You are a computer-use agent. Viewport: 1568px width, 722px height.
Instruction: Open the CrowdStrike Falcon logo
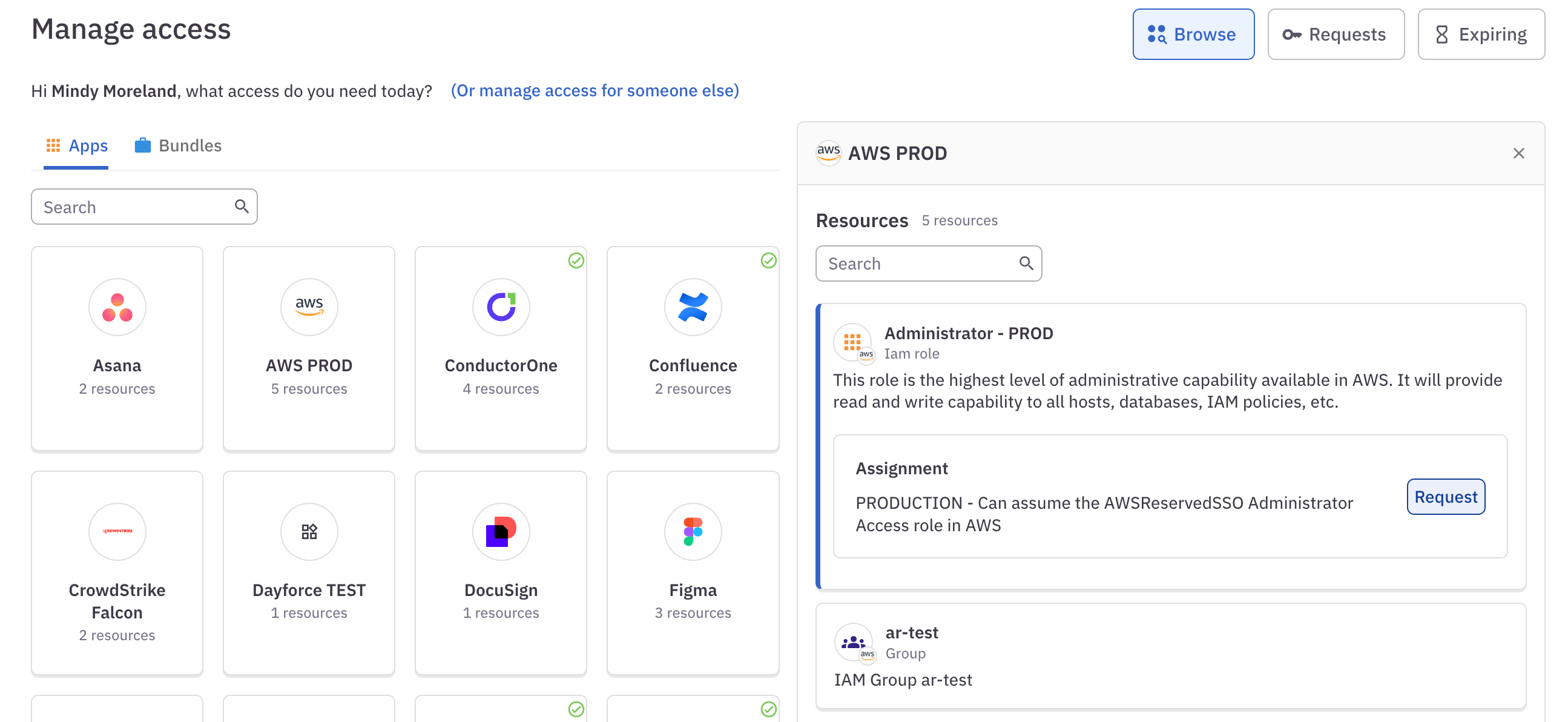117,531
